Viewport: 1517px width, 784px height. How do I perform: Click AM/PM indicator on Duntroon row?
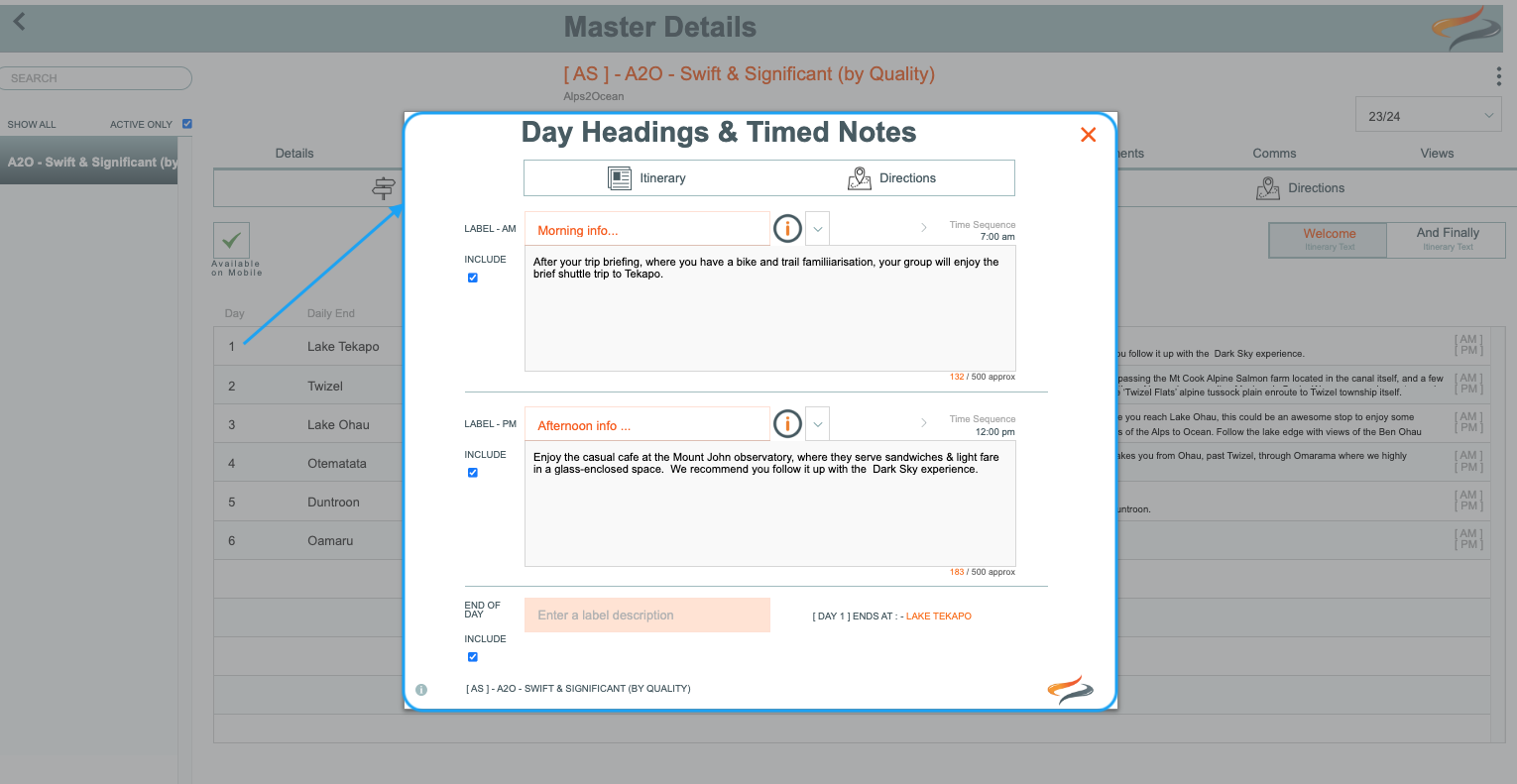point(1468,501)
